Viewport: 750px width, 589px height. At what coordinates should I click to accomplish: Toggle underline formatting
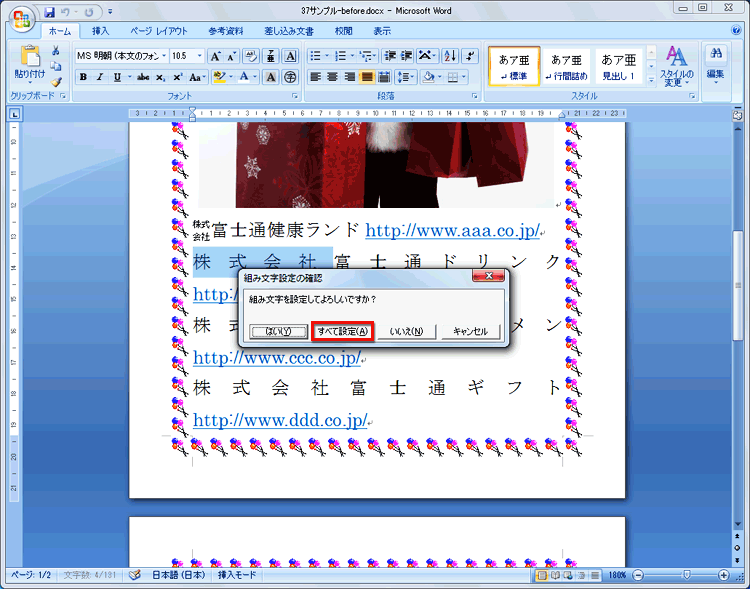pos(117,77)
